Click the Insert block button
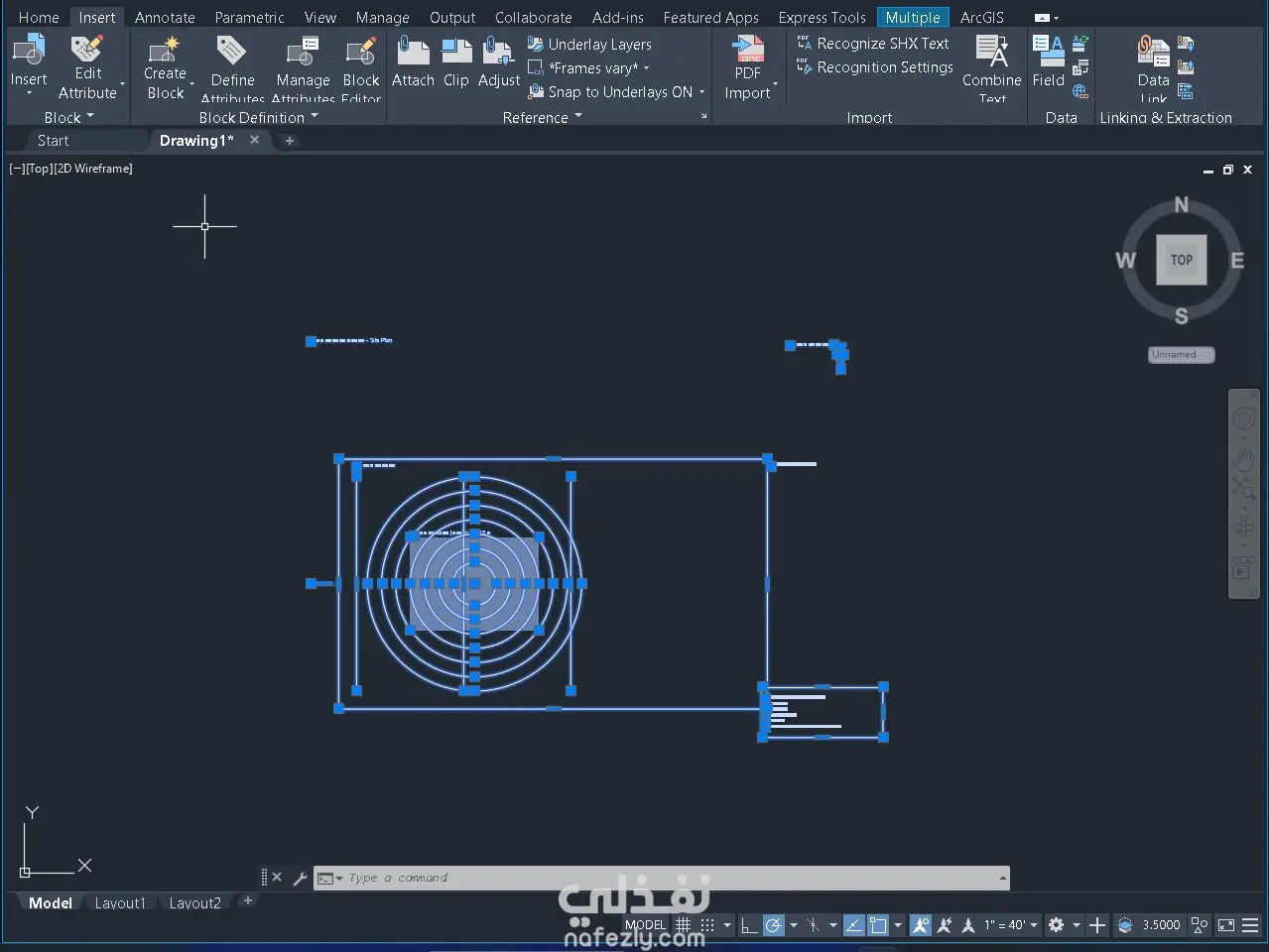This screenshot has width=1269, height=952. pyautogui.click(x=28, y=61)
